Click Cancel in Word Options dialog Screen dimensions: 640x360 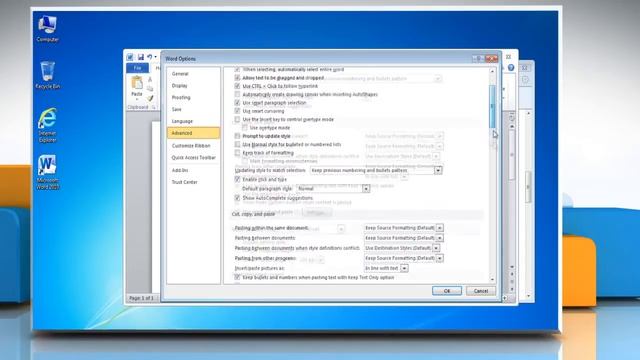coord(481,291)
